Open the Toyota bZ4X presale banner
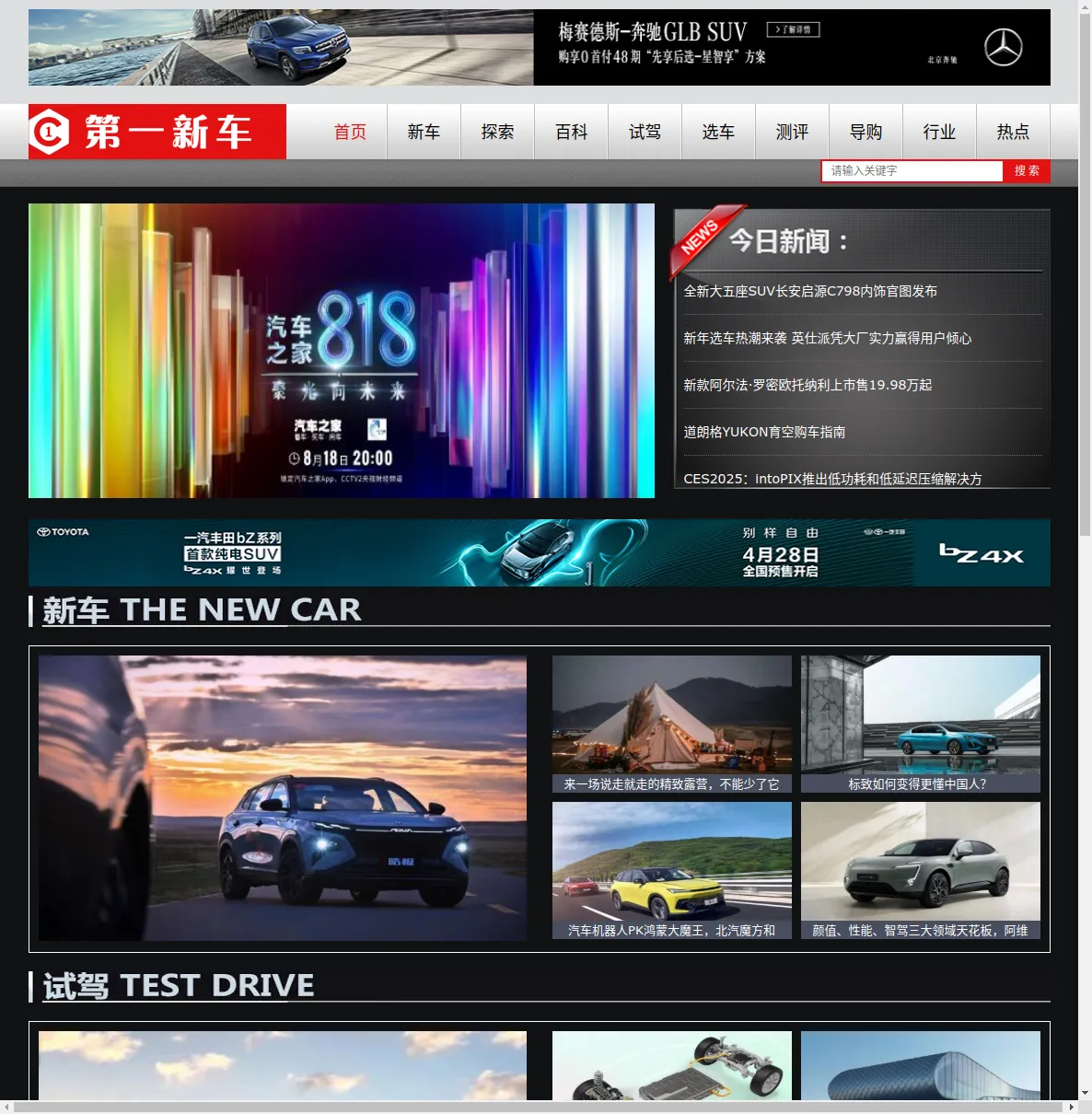This screenshot has width=1092, height=1114. 540,552
